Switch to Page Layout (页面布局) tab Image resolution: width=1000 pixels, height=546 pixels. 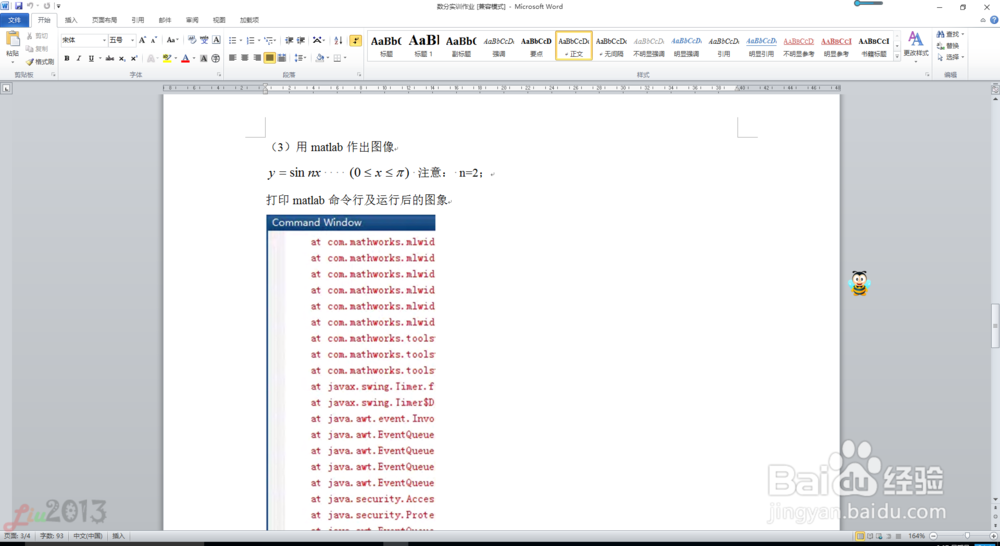click(104, 20)
